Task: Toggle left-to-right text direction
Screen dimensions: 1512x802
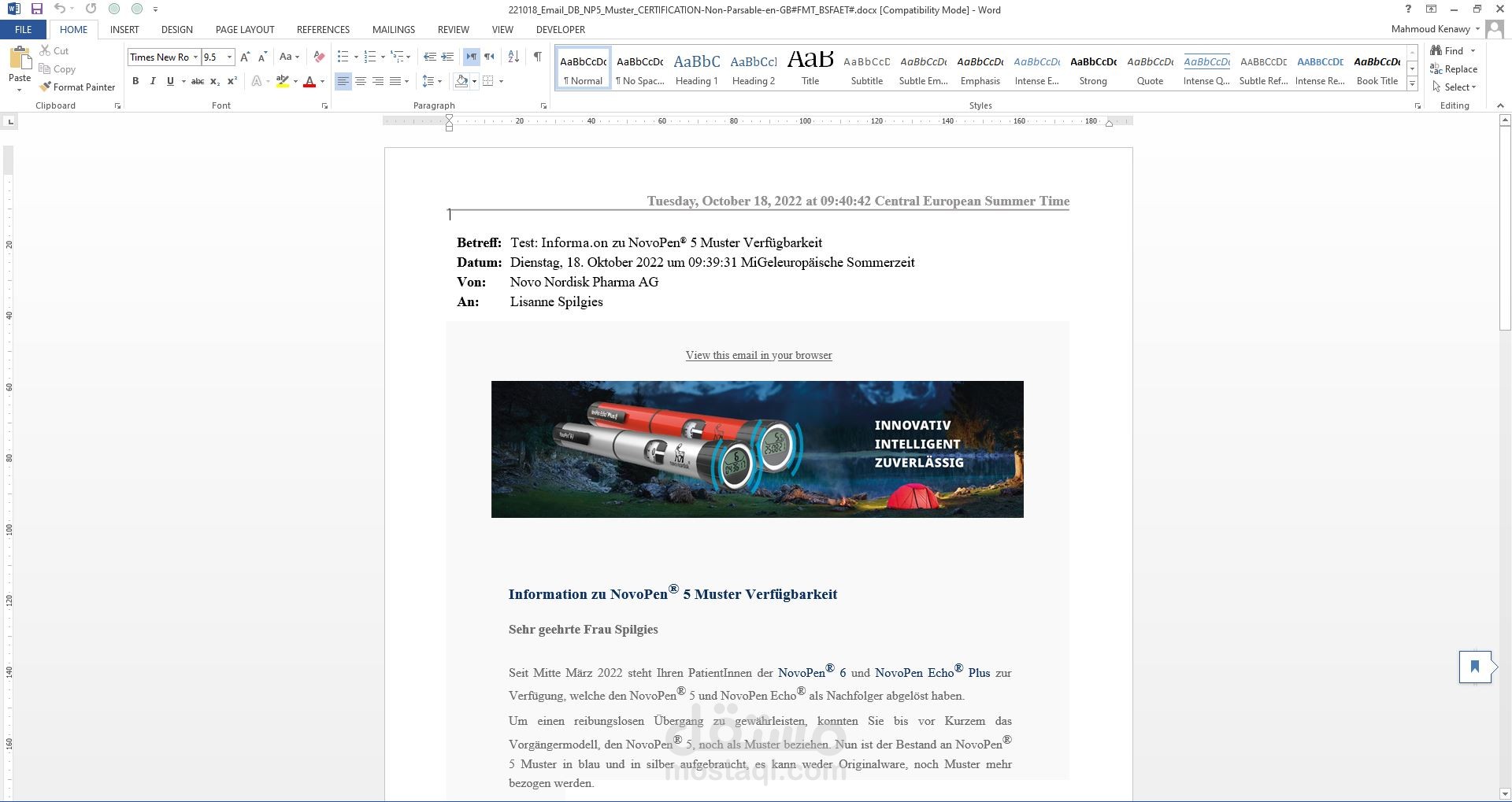Action: [471, 57]
